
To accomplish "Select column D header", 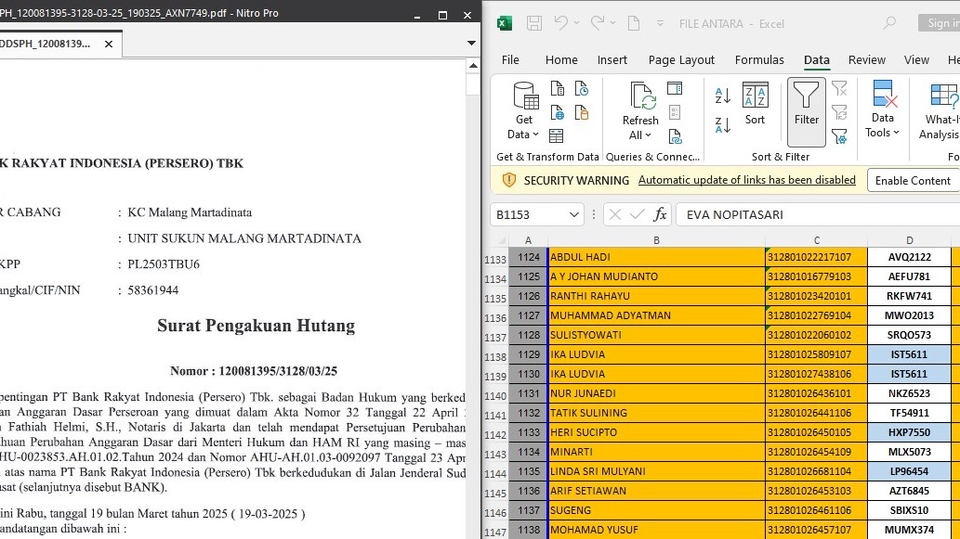I will coord(909,241).
